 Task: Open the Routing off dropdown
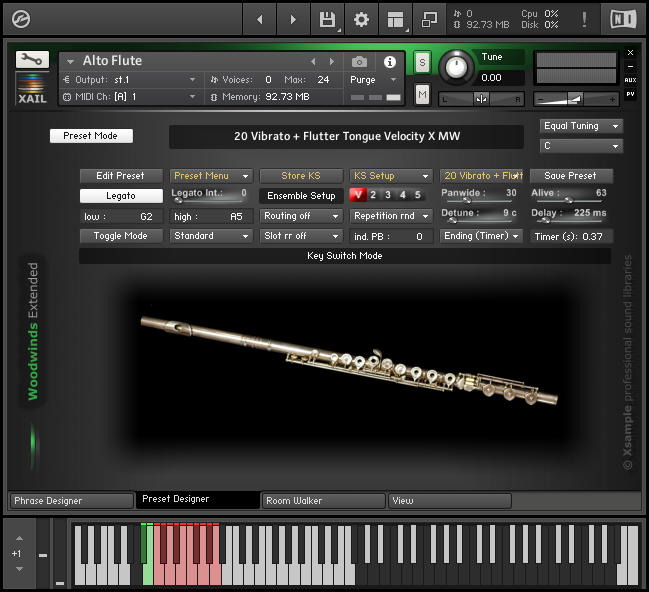(x=301, y=216)
